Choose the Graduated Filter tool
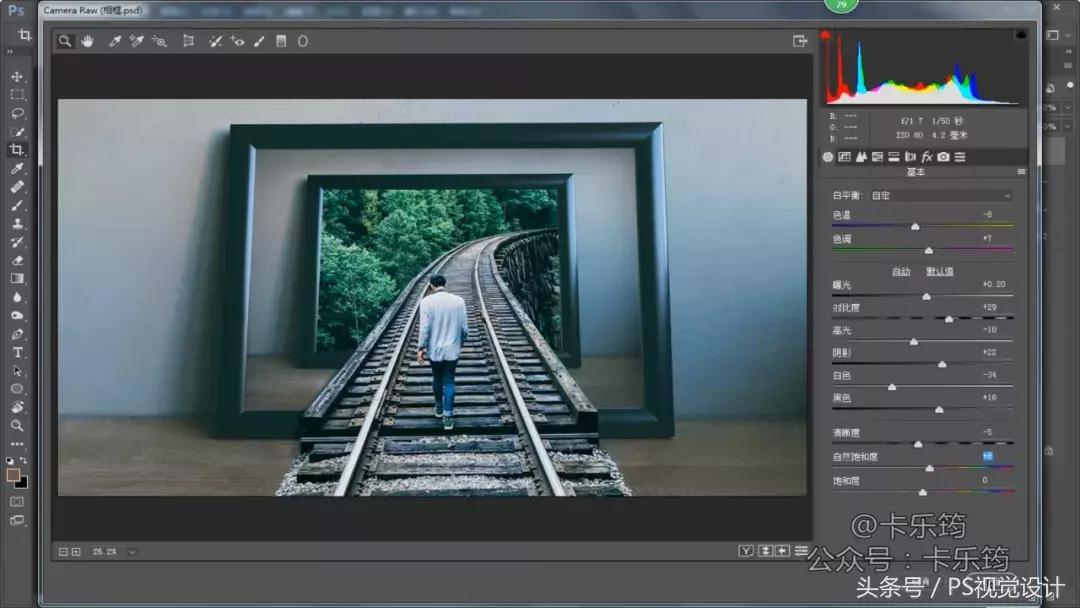Screen dimensions: 1080x608 click(281, 41)
